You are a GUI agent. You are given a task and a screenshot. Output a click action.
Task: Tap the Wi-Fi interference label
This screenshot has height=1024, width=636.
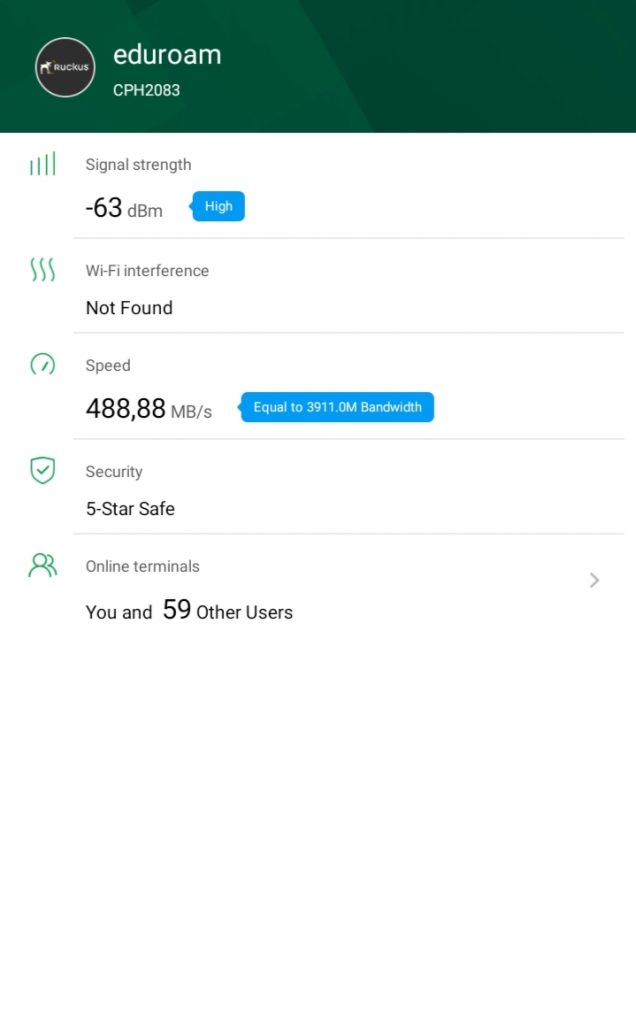[x=147, y=271]
